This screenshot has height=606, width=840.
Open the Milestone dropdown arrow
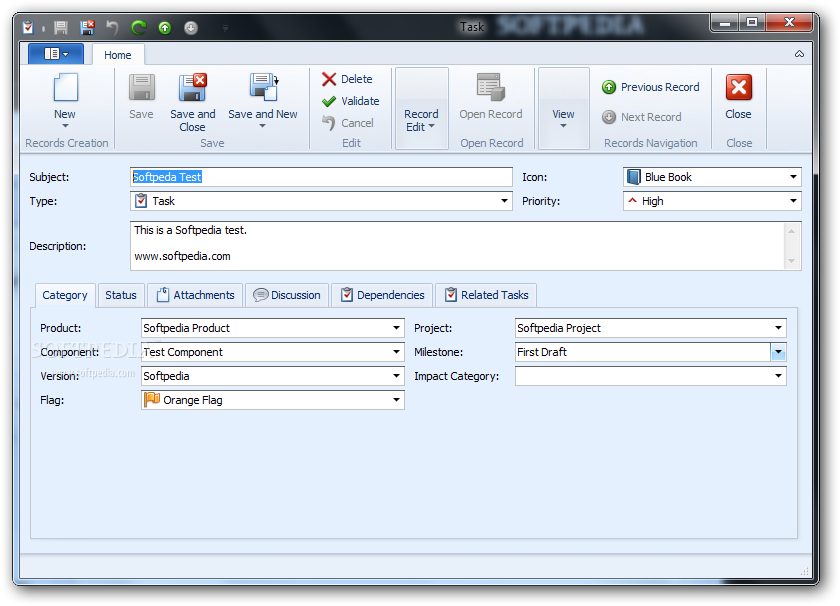778,353
